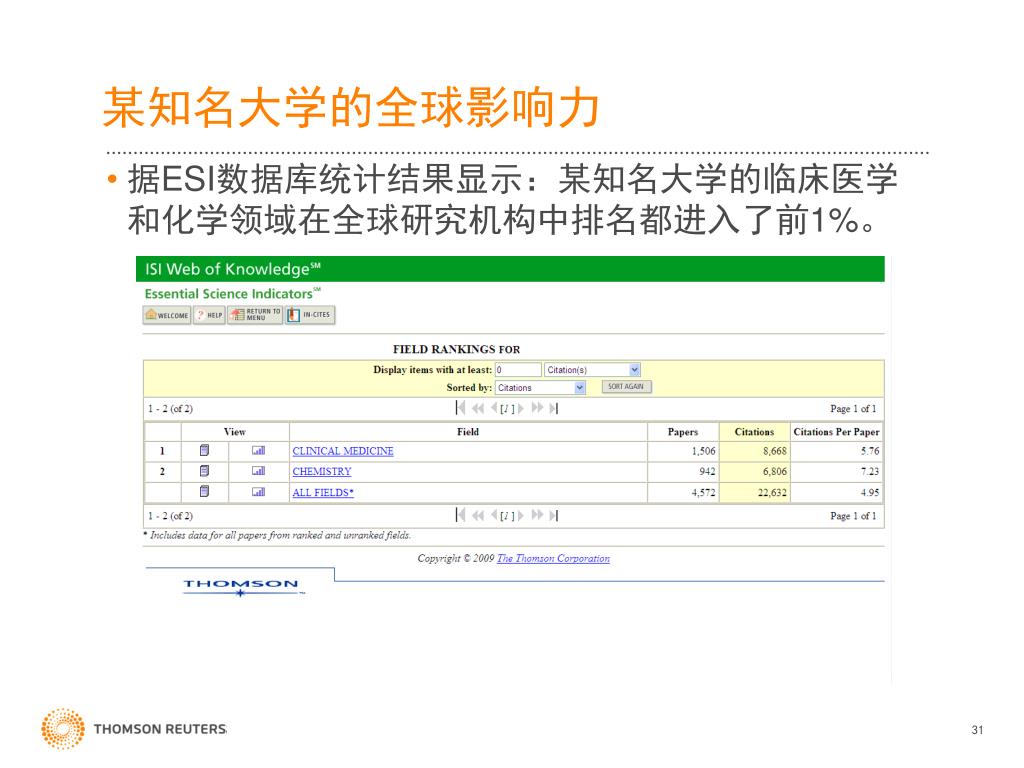Open the Help button
The height and width of the screenshot is (768, 1024).
210,315
